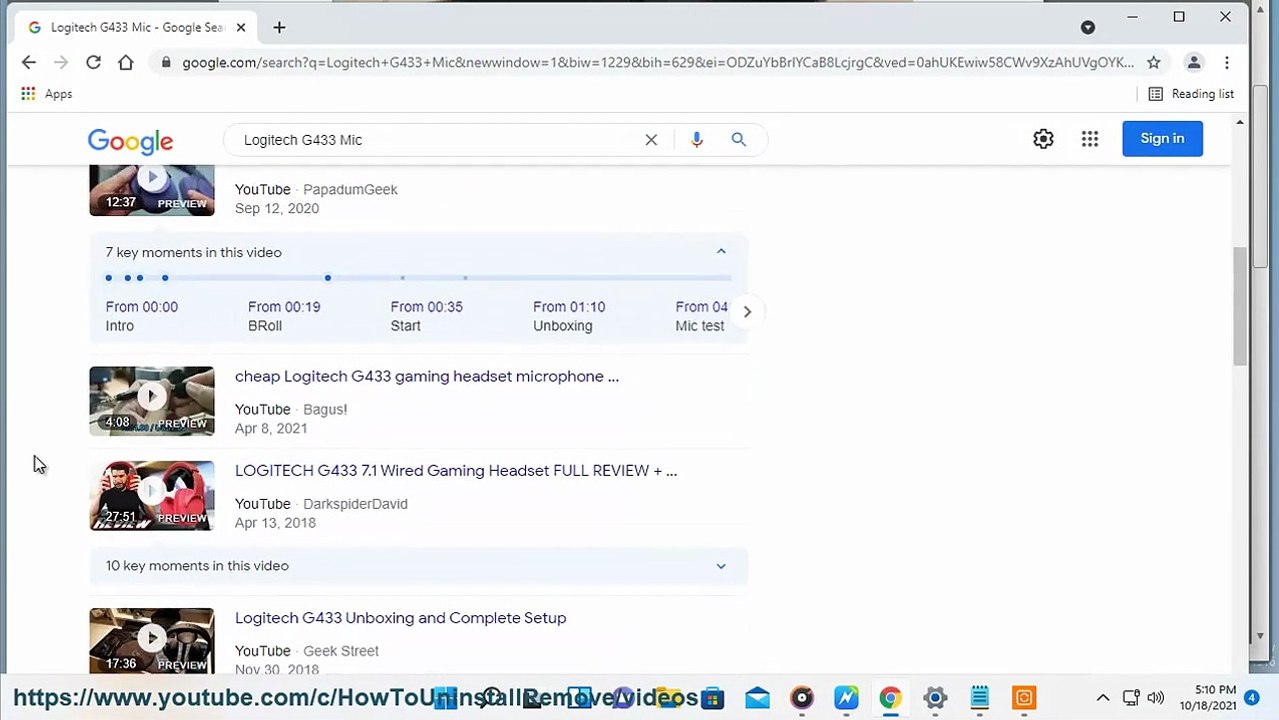The width and height of the screenshot is (1279, 720).
Task: Click the 'Bagus!' channel name
Action: tap(325, 409)
